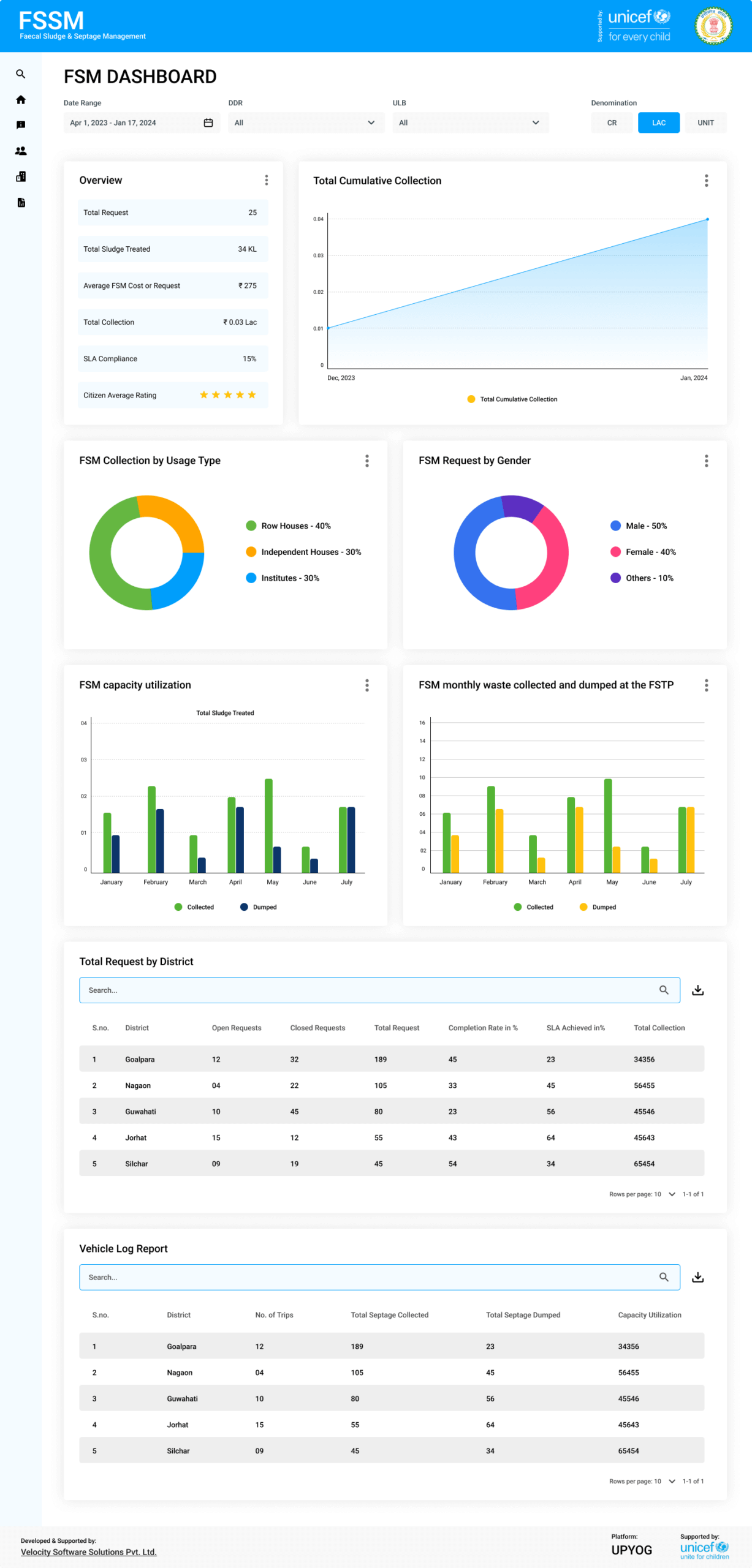Open the complaints message icon in sidebar
This screenshot has height=1568, width=752.
click(x=21, y=126)
